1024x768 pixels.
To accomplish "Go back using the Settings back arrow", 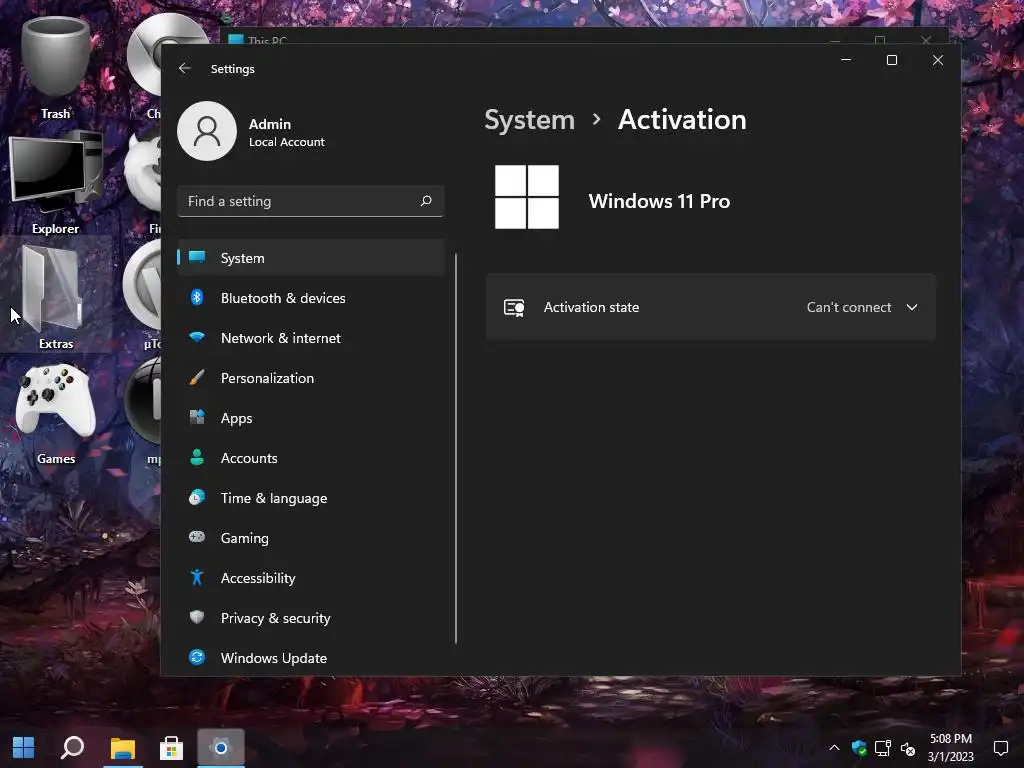I will 185,68.
